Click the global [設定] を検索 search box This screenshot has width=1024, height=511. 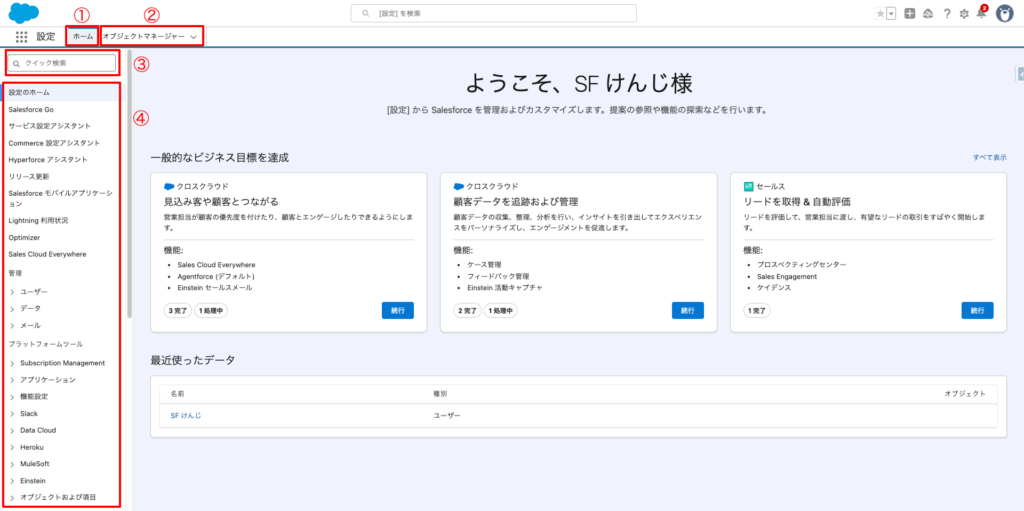pyautogui.click(x=493, y=13)
